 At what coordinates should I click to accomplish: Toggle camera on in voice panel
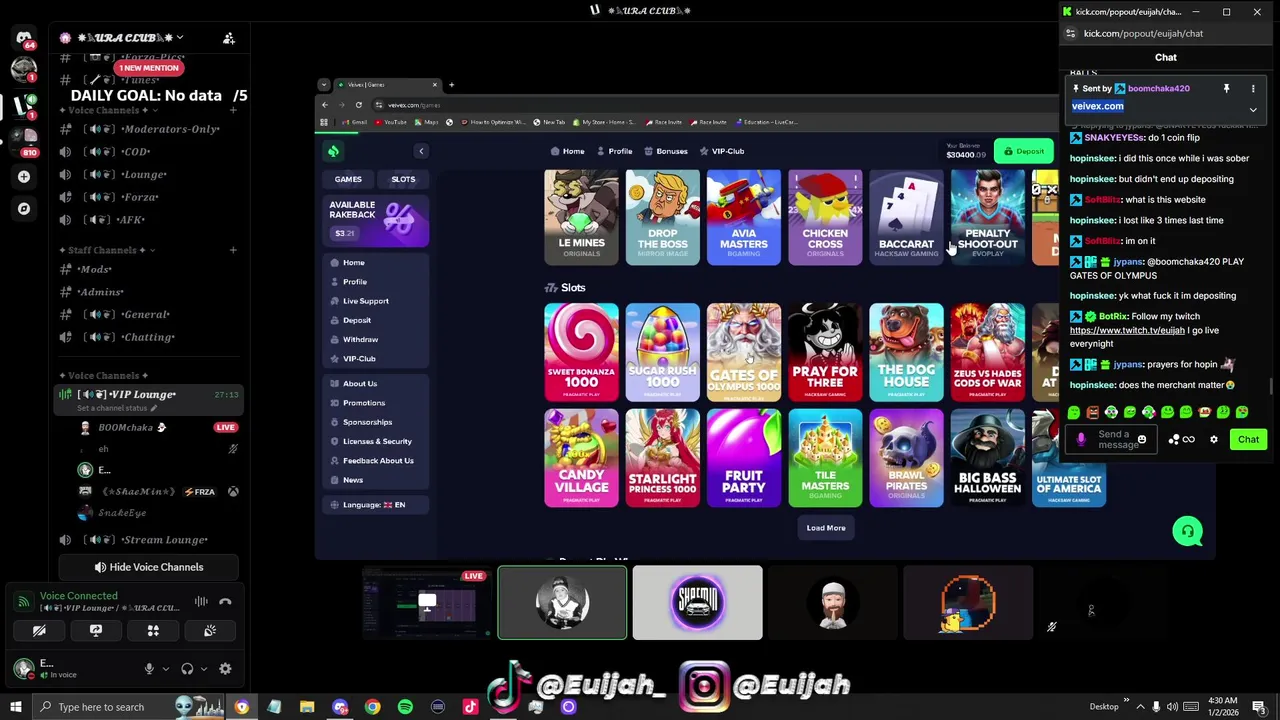[x=39, y=631]
